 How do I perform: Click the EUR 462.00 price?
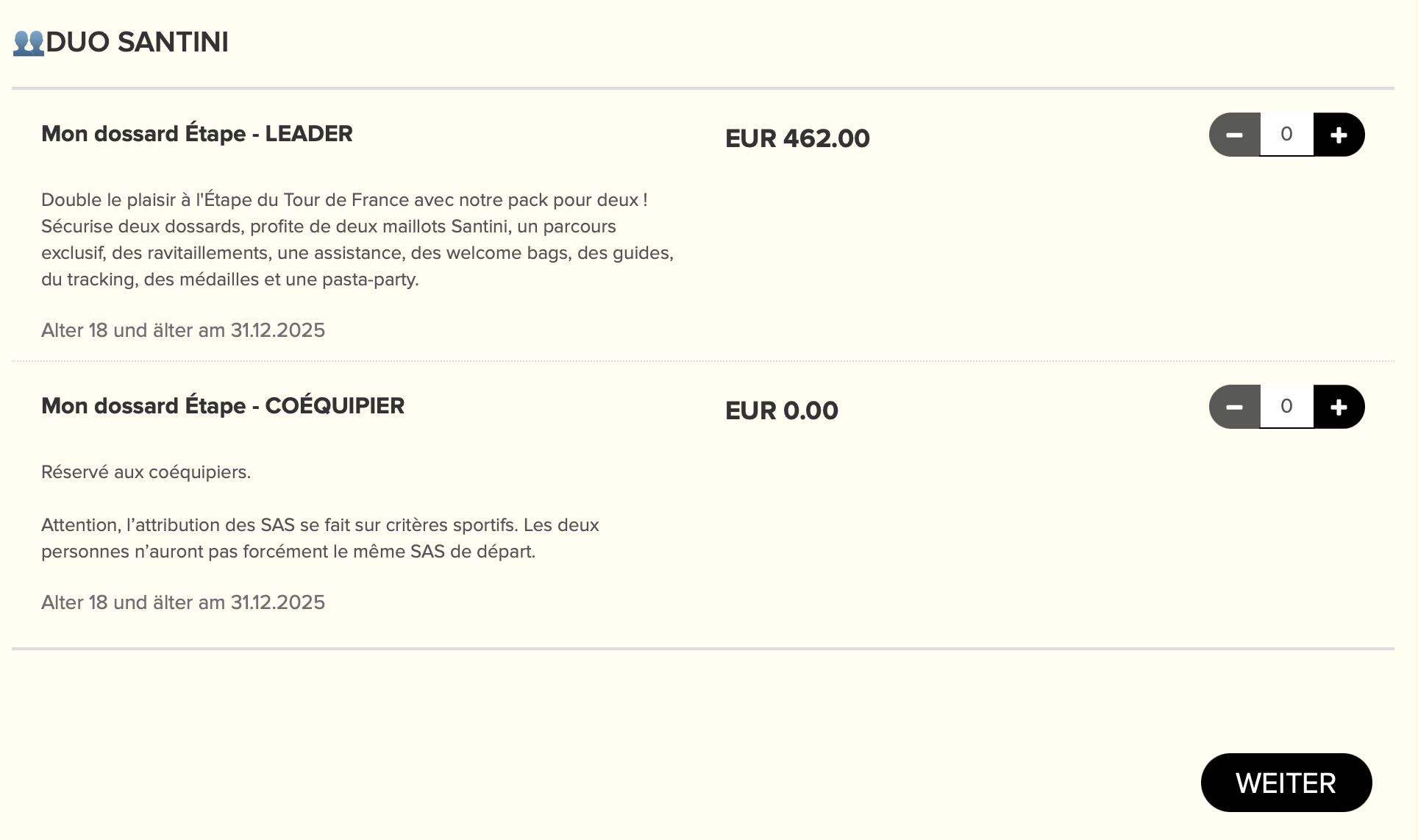(x=797, y=138)
